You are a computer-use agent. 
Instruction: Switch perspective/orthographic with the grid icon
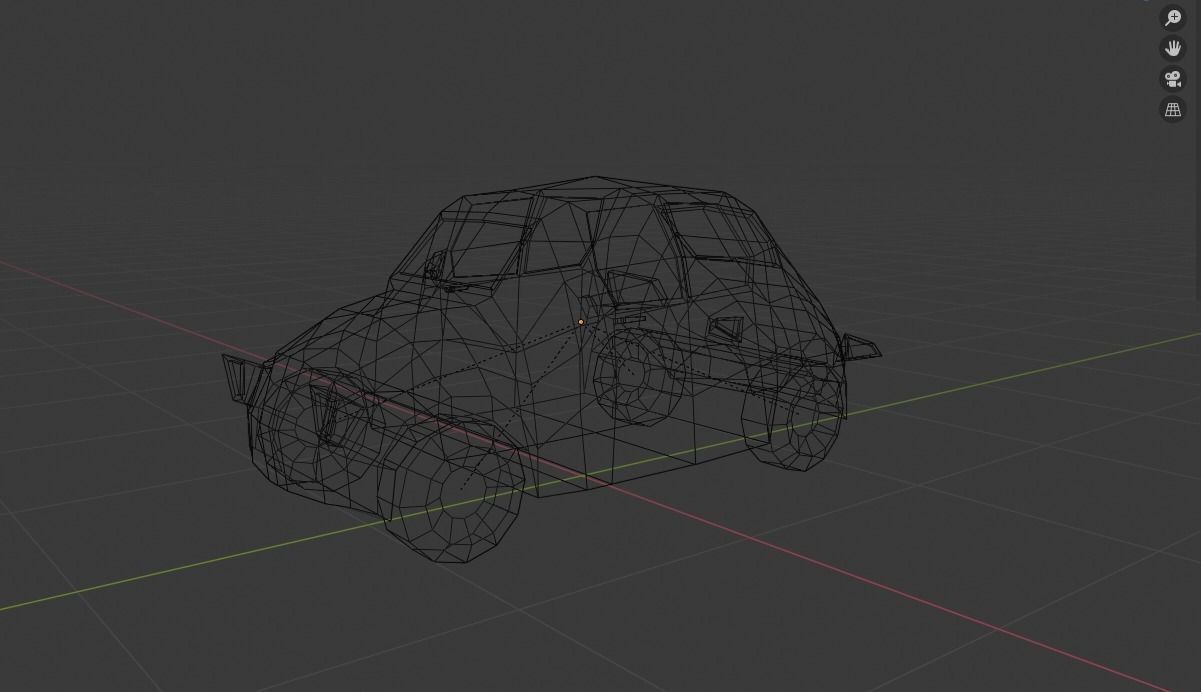[x=1173, y=110]
